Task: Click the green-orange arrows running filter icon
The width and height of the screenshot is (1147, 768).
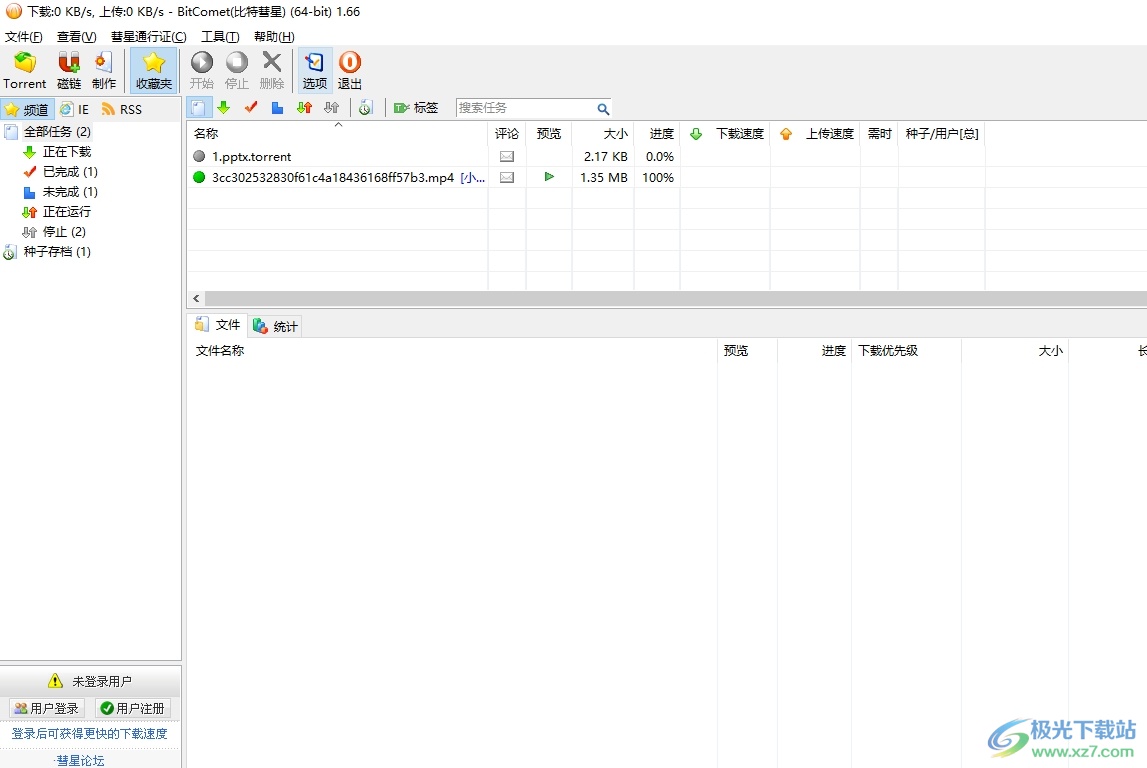Action: [x=304, y=108]
